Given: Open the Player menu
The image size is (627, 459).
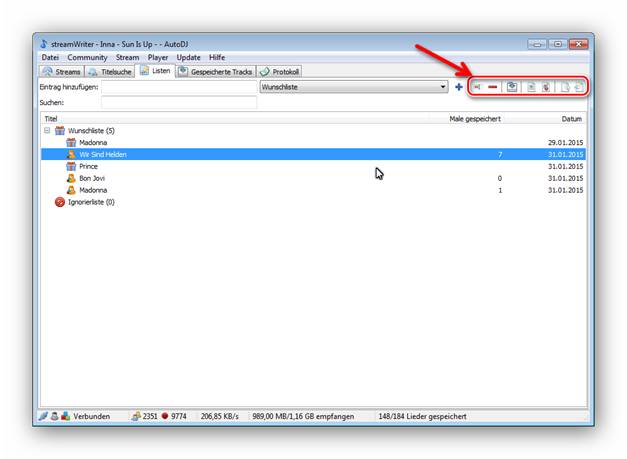Looking at the screenshot, I should pyautogui.click(x=158, y=58).
